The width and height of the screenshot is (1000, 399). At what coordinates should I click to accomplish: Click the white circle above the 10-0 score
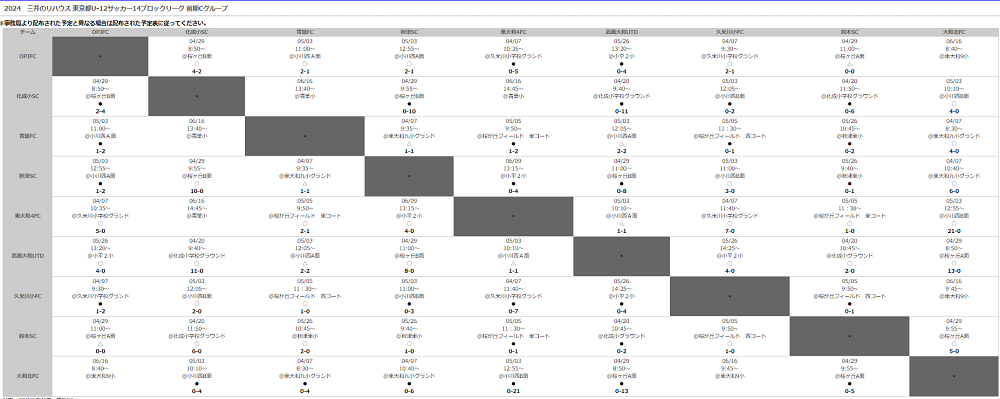[196, 183]
